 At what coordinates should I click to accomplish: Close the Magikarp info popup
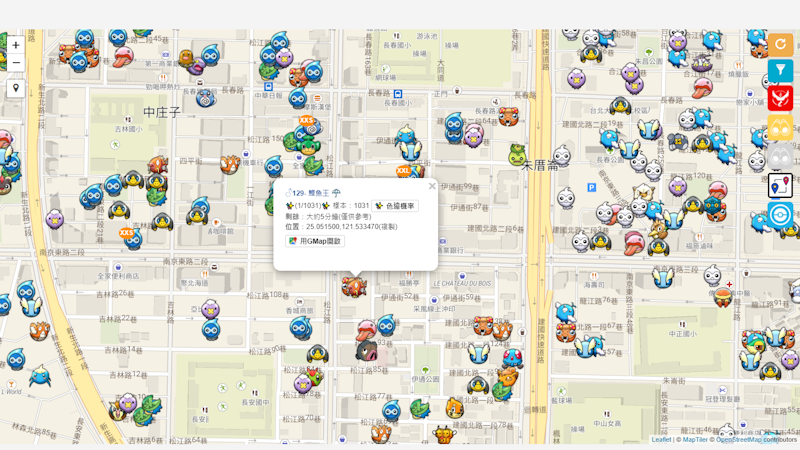pos(432,186)
